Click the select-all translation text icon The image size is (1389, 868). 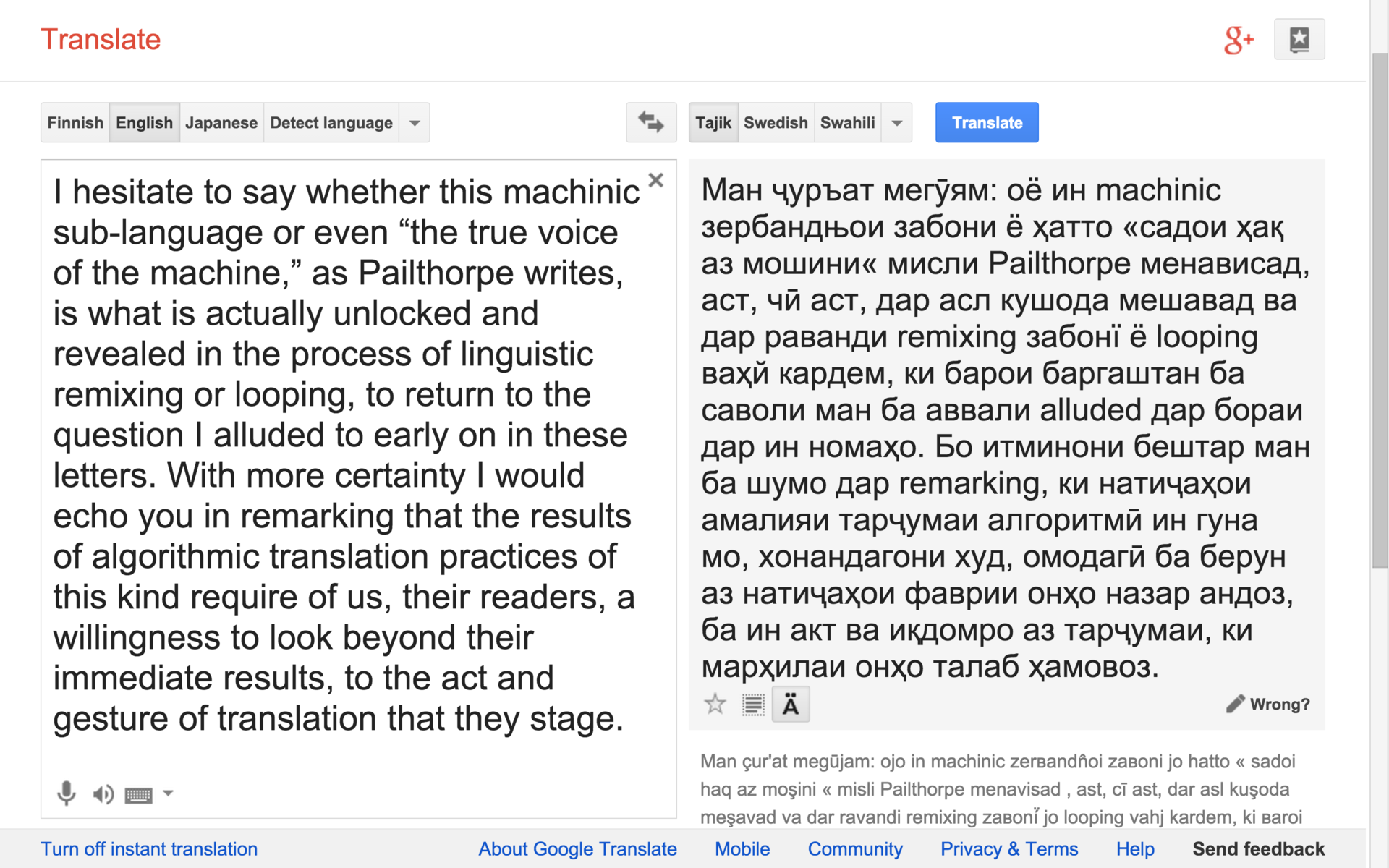(x=753, y=704)
